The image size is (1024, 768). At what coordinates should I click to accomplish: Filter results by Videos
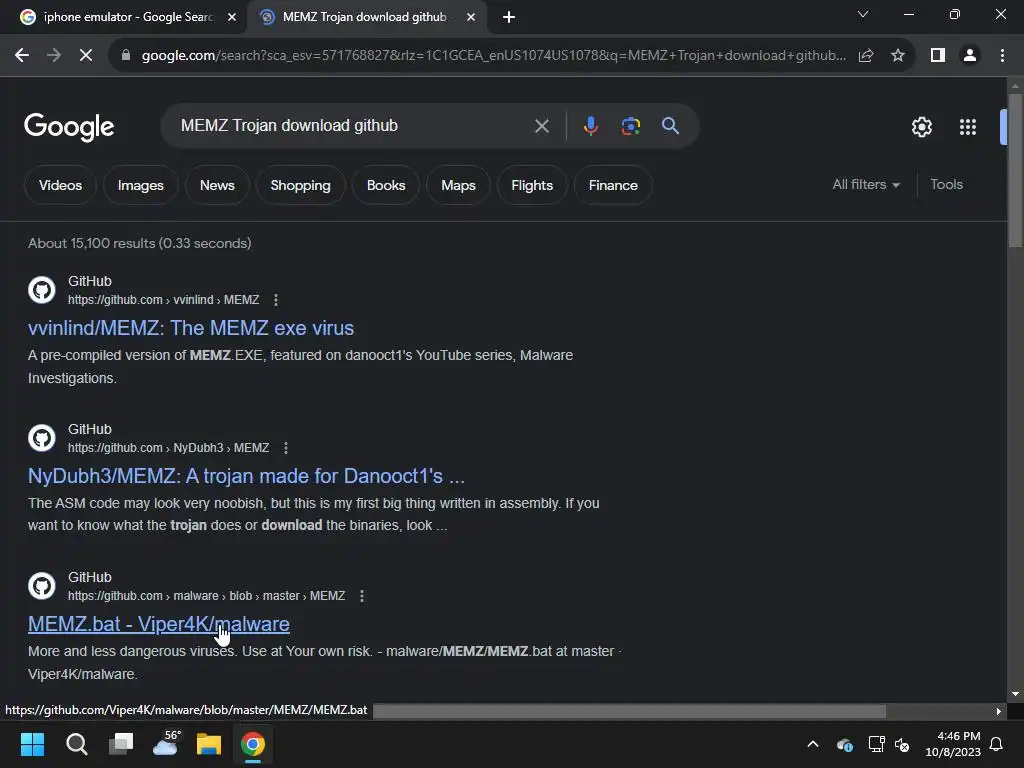(60, 185)
